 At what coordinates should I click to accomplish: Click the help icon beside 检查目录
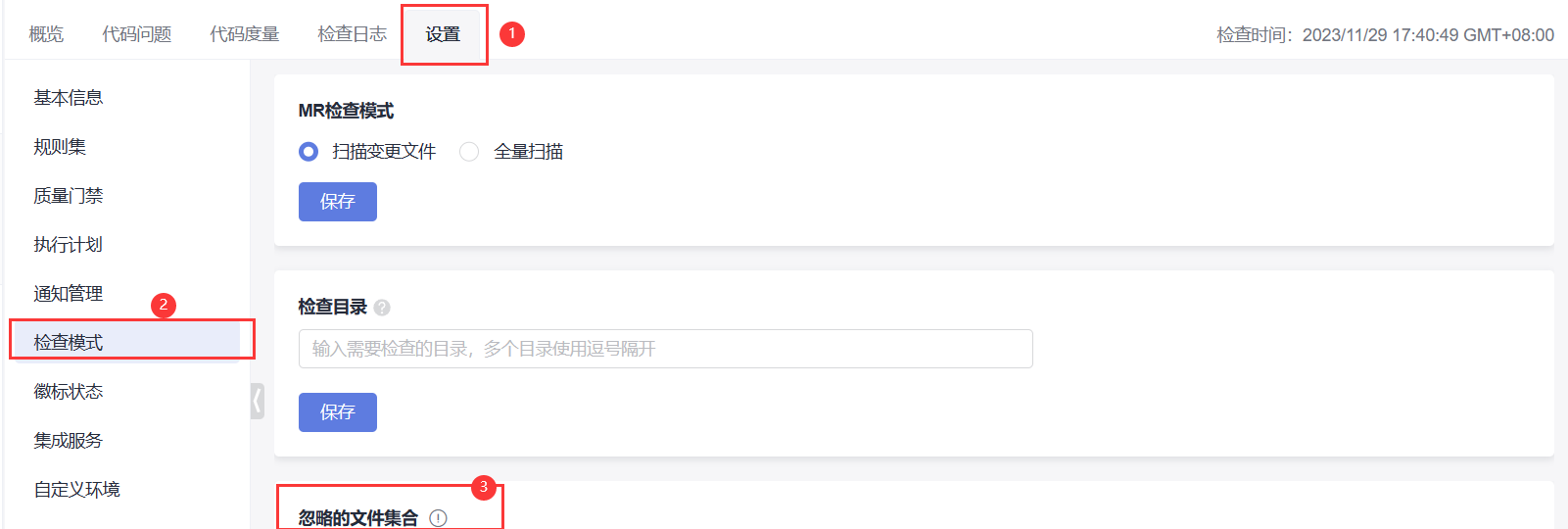click(x=382, y=308)
